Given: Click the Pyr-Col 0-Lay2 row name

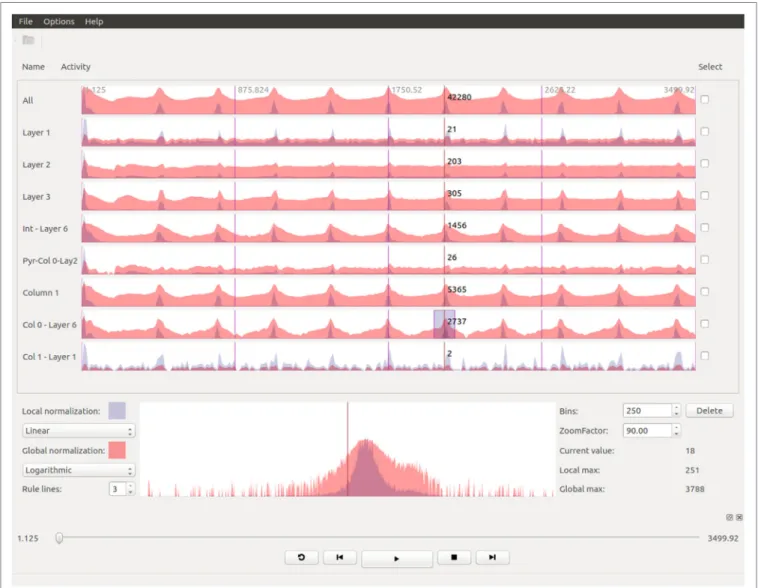Looking at the screenshot, I should [50, 261].
